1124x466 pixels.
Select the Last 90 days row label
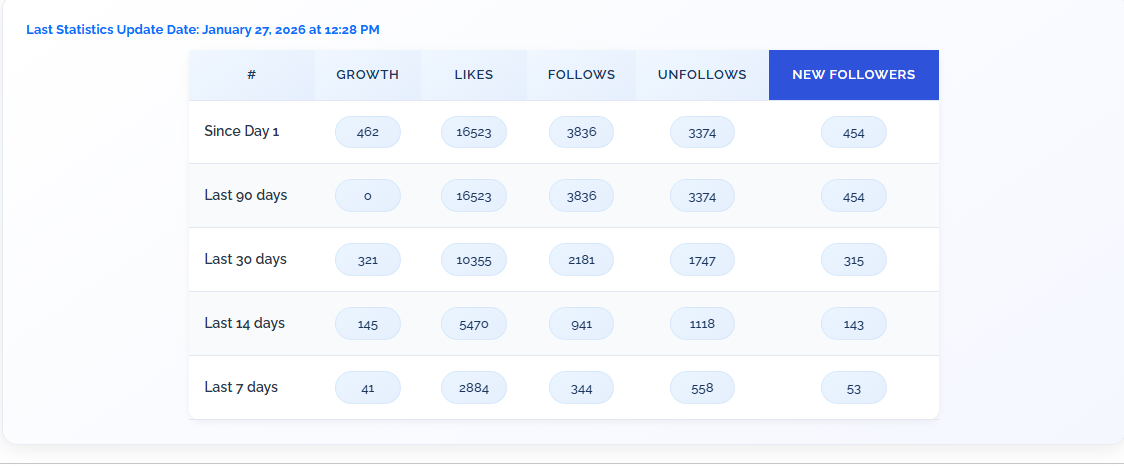pyautogui.click(x=246, y=195)
